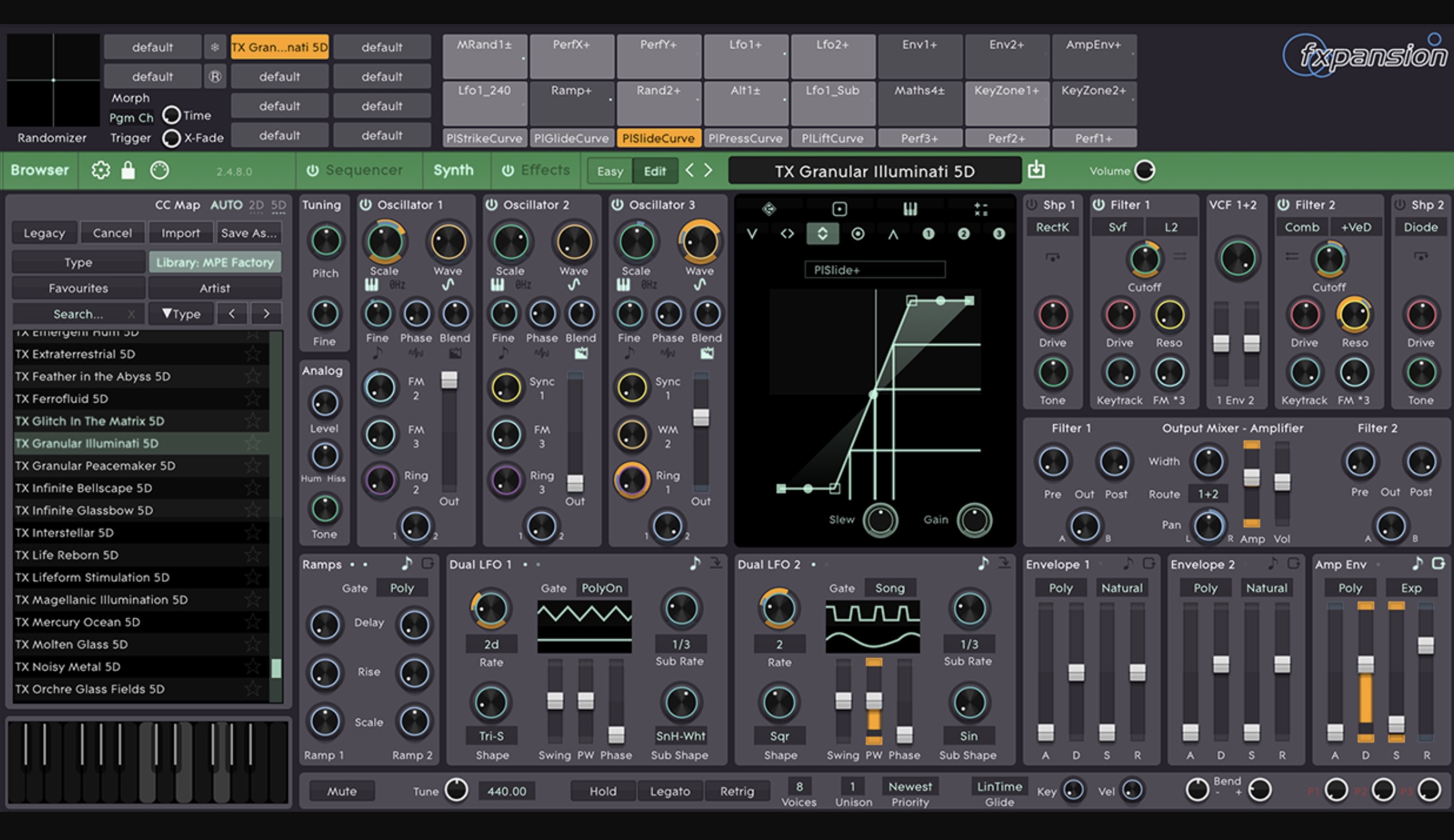
Task: Click the Filter 1 power icon
Action: tap(1100, 207)
